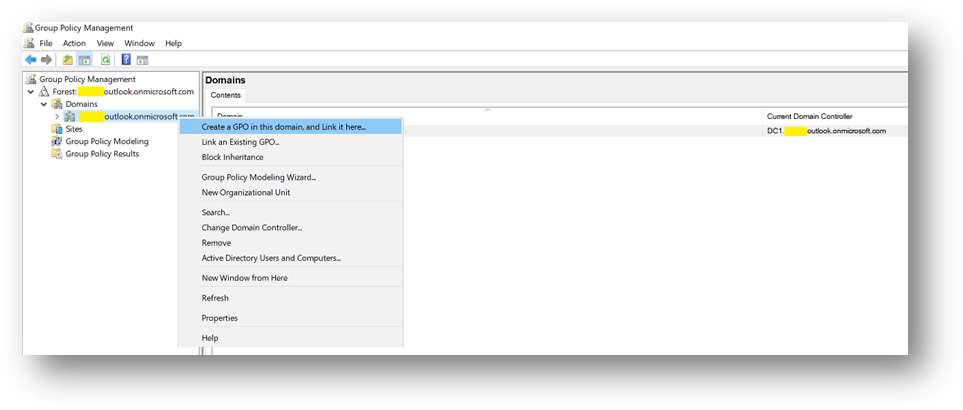Image resolution: width=963 pixels, height=410 pixels.
Task: Select the Domains label in the tree
Action: click(x=81, y=104)
